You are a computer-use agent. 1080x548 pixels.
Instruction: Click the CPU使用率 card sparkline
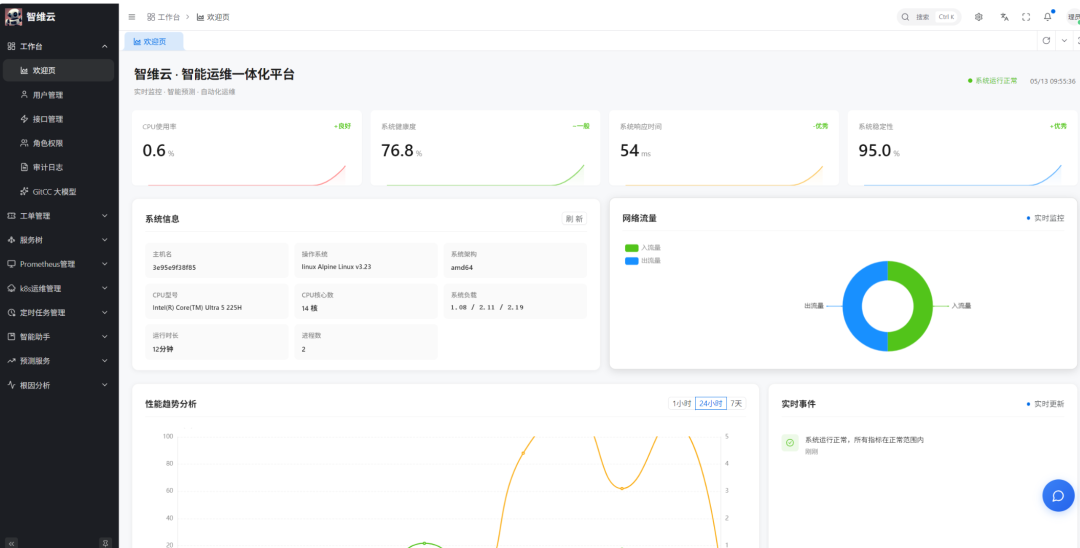pyautogui.click(x=247, y=176)
